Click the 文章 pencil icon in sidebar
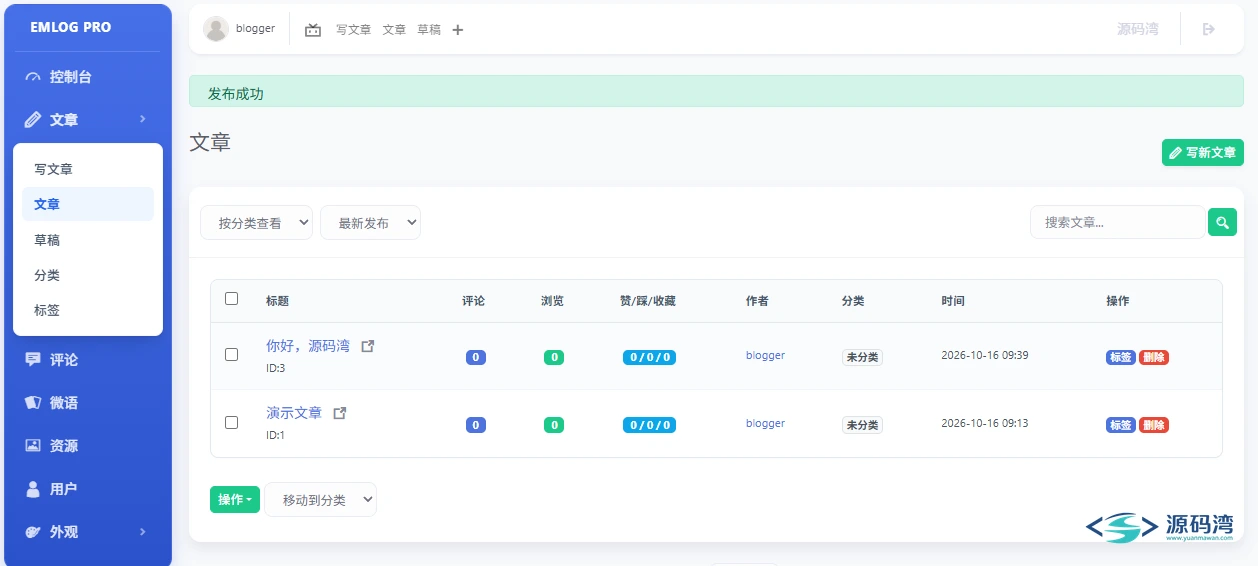 point(33,120)
